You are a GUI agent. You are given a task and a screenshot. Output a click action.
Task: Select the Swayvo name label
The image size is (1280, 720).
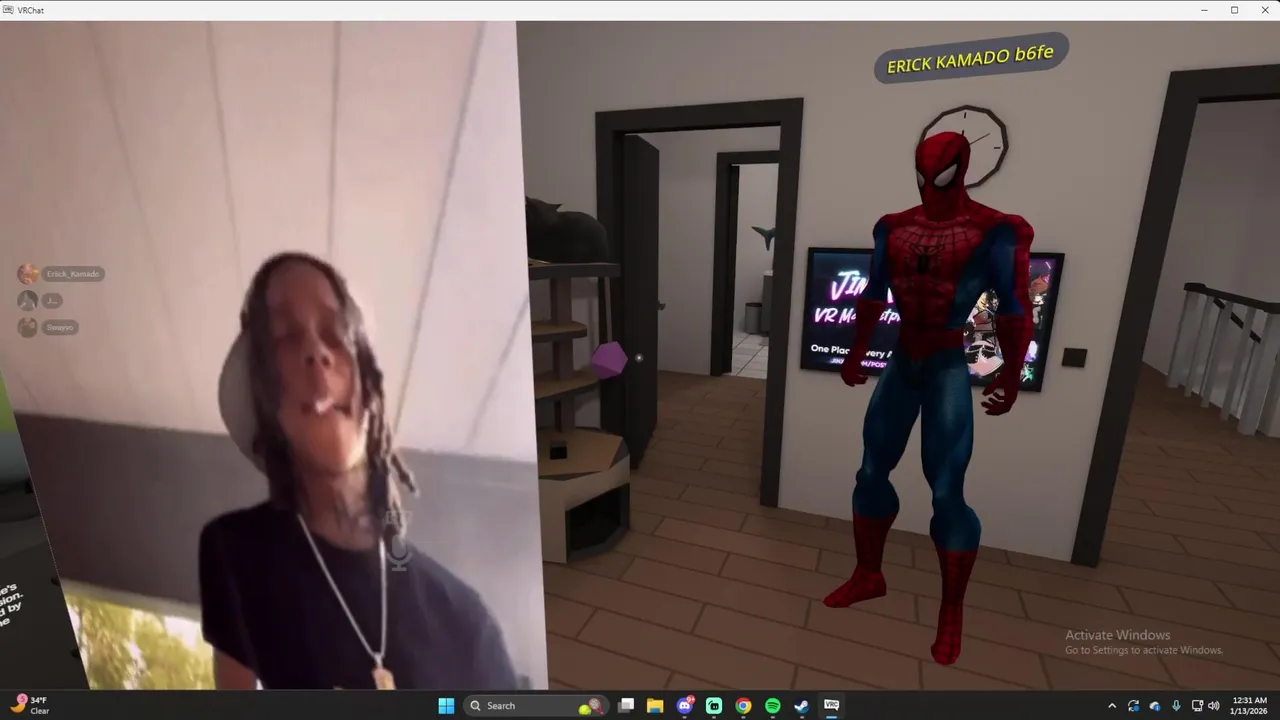coord(59,327)
